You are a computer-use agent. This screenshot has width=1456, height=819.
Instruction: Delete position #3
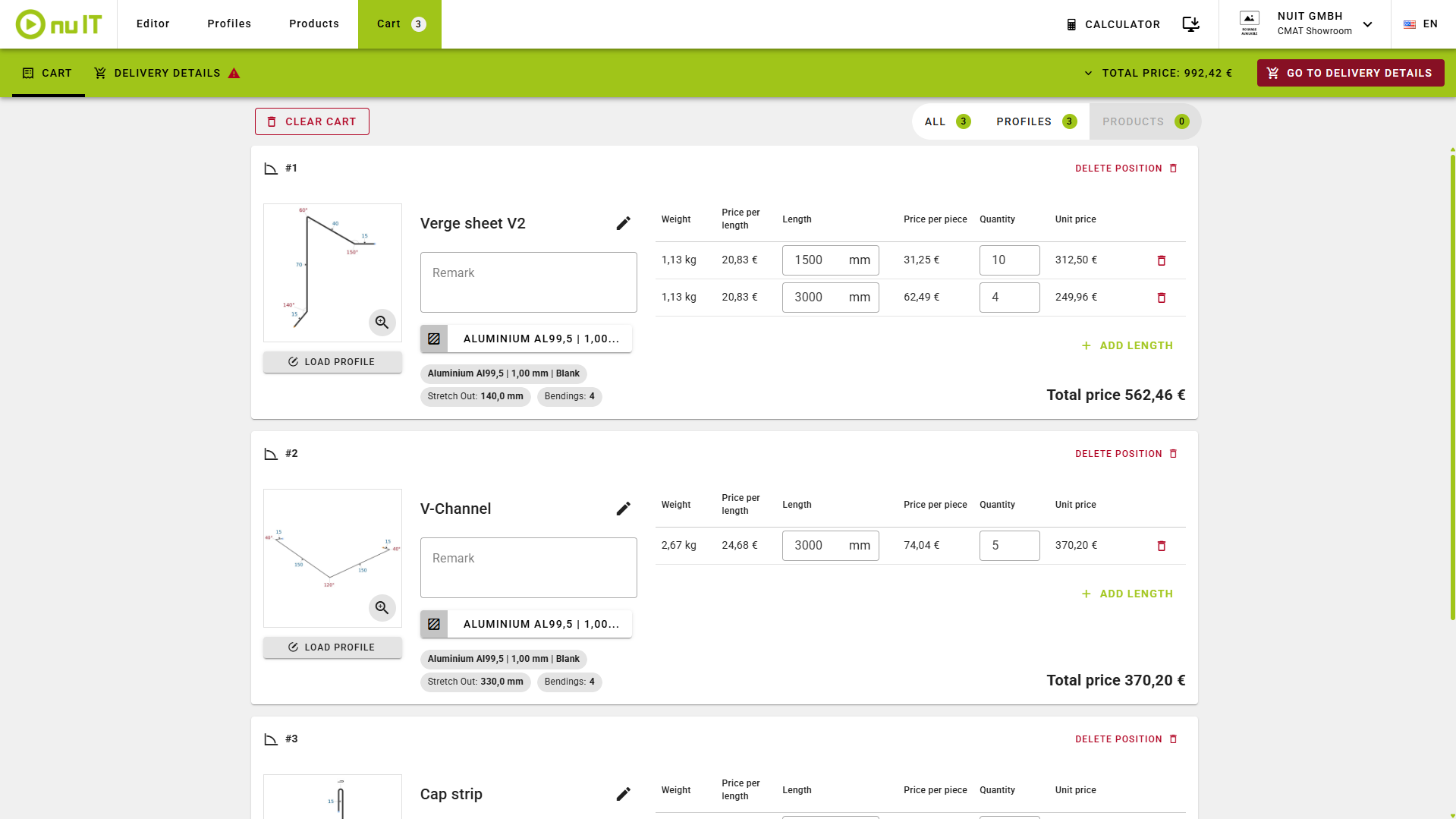pos(1126,739)
